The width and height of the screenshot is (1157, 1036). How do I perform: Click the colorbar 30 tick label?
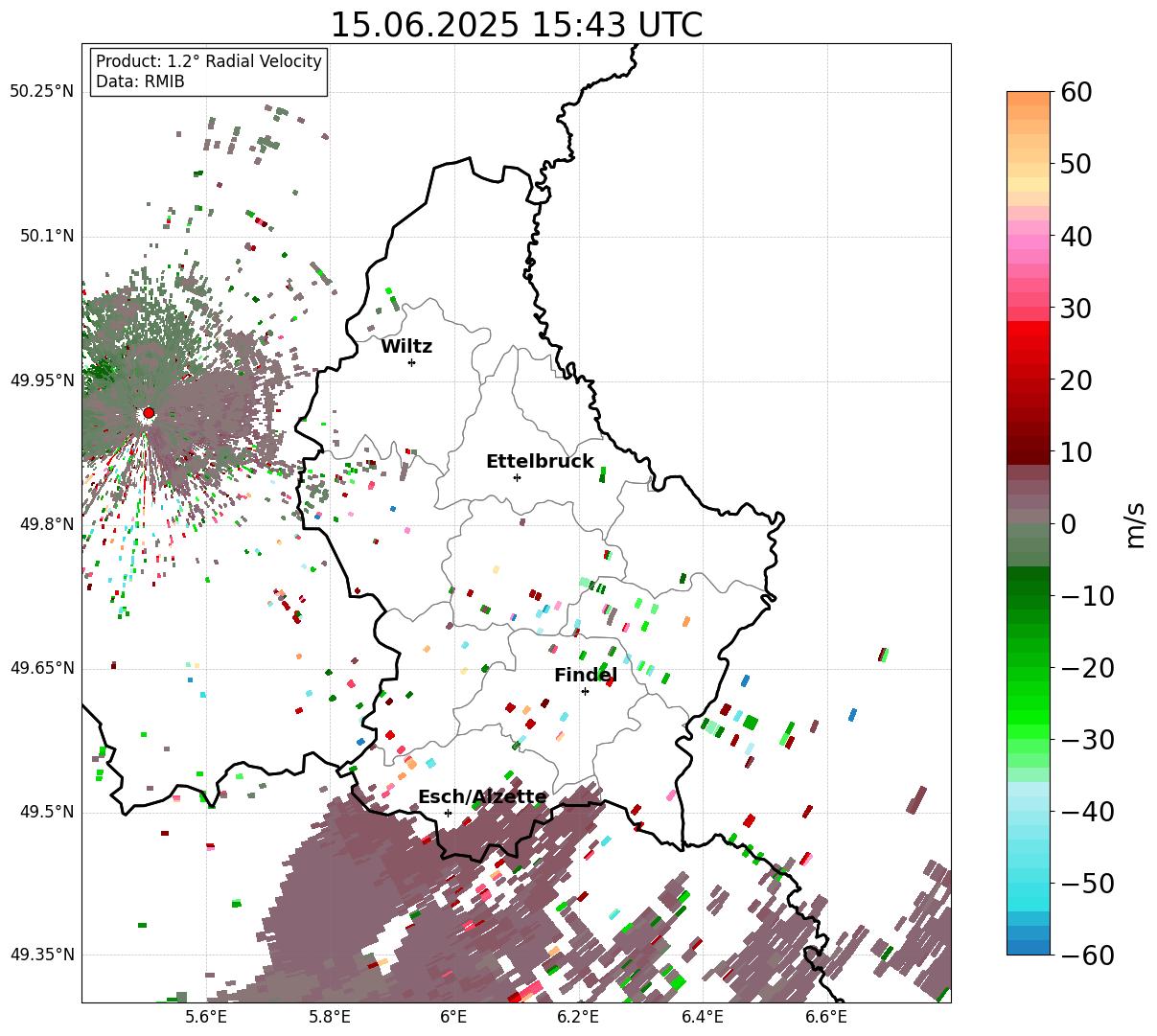[x=1076, y=309]
